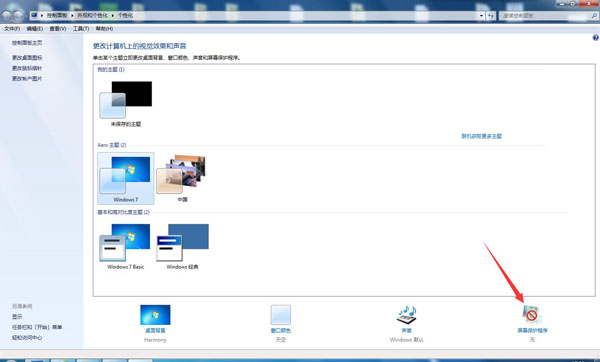Open the Sounds (声音) music notes icon

point(406,315)
